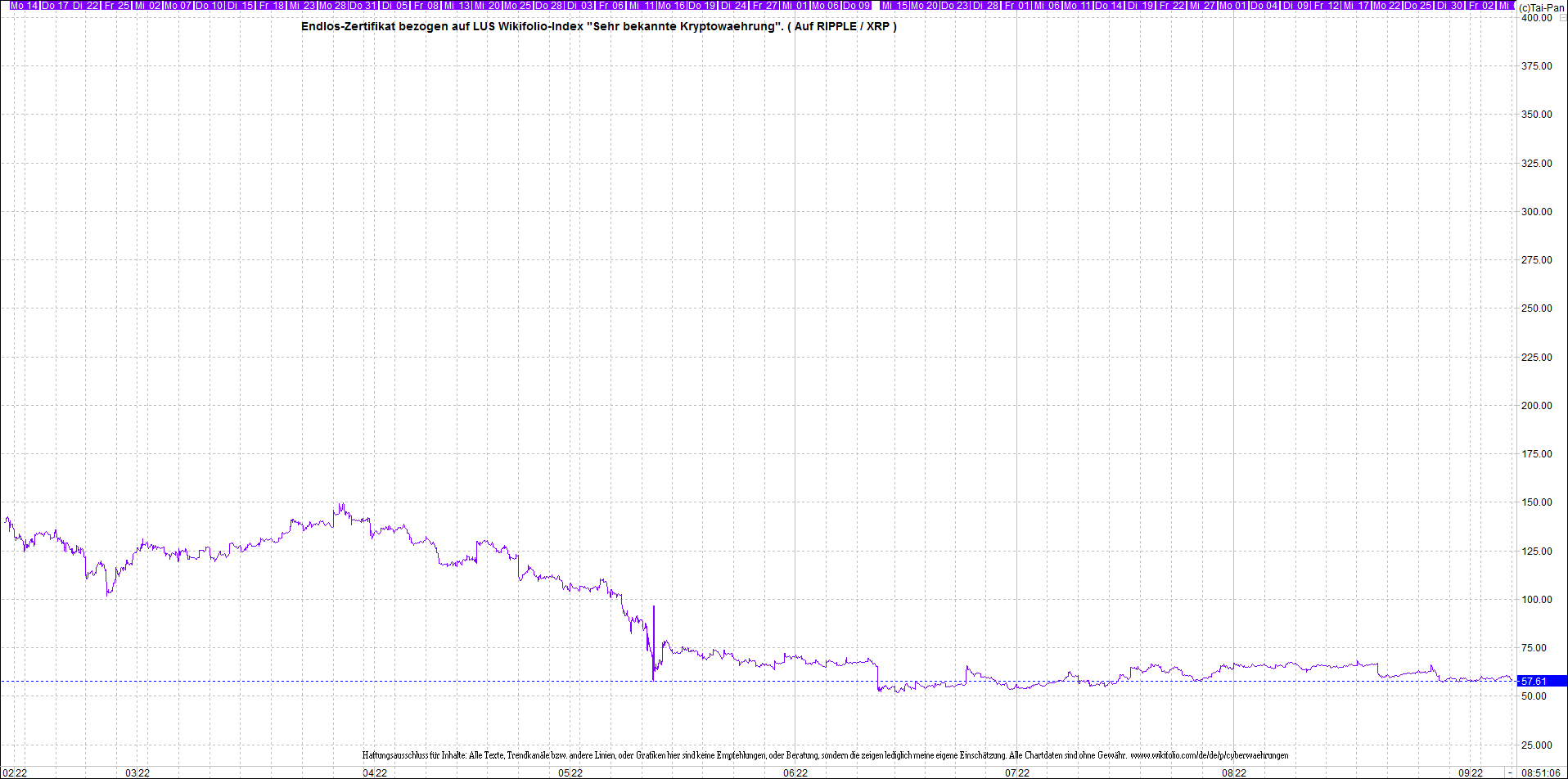1568x779 pixels.
Task: Click the 100.00 price axis label
Action: [1536, 600]
